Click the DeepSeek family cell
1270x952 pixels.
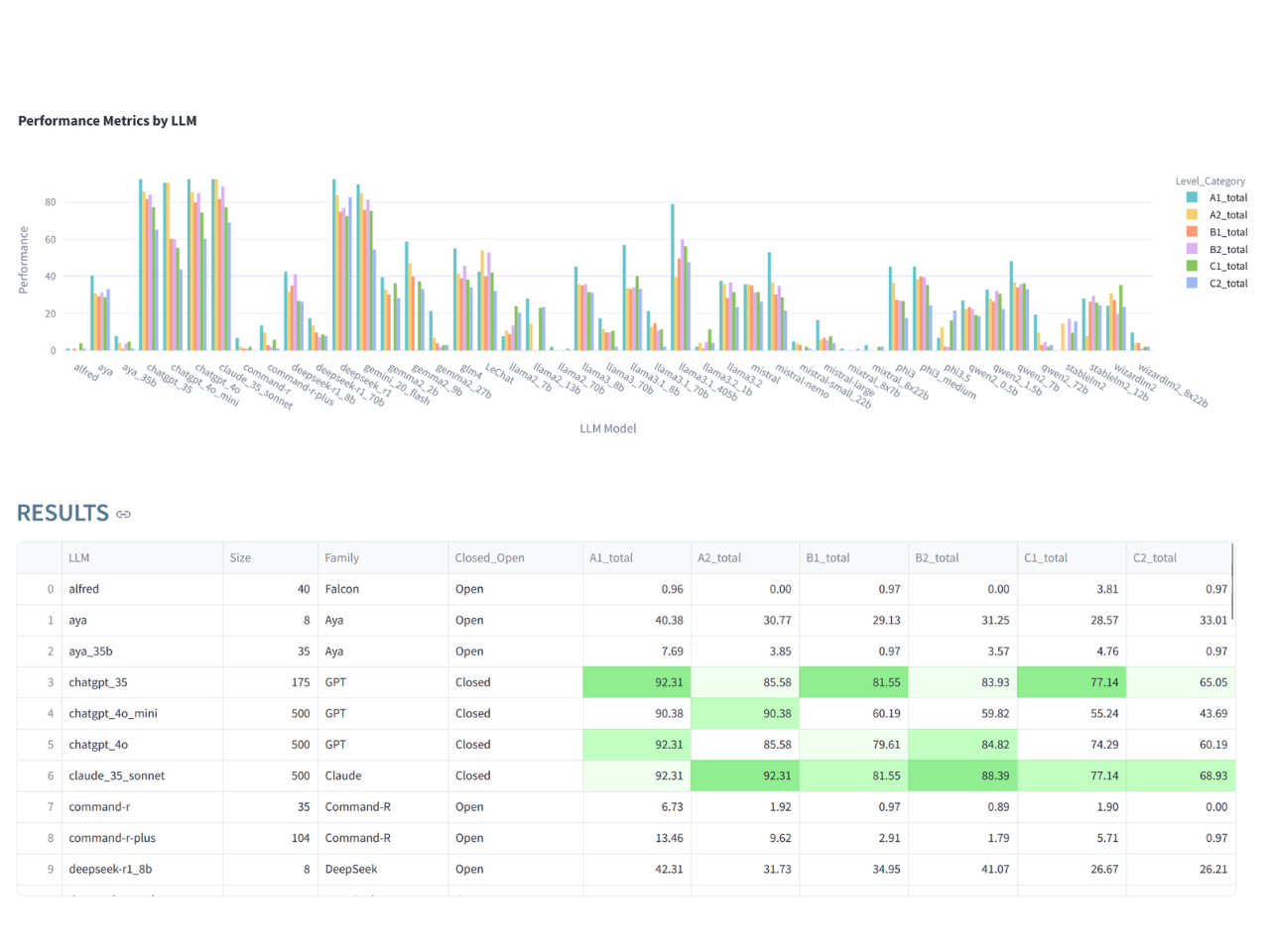(x=351, y=869)
